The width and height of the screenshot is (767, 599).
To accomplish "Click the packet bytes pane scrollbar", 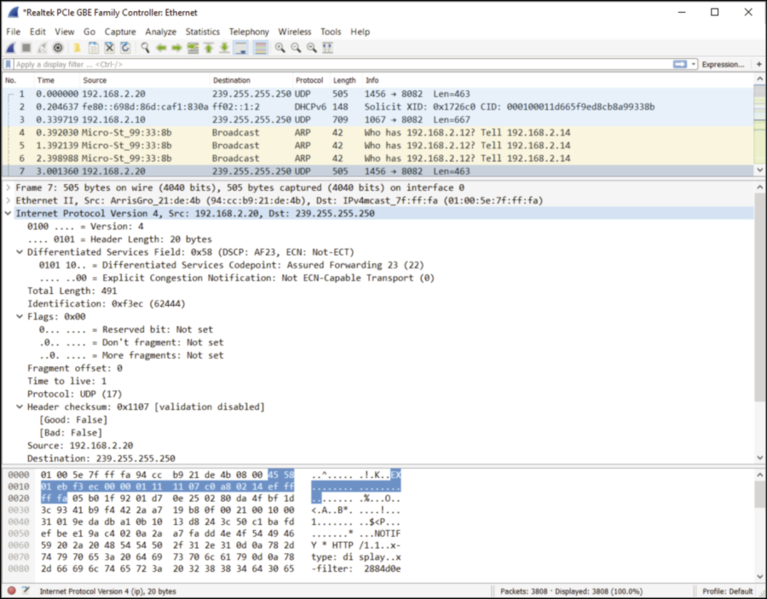I will pyautogui.click(x=760, y=525).
